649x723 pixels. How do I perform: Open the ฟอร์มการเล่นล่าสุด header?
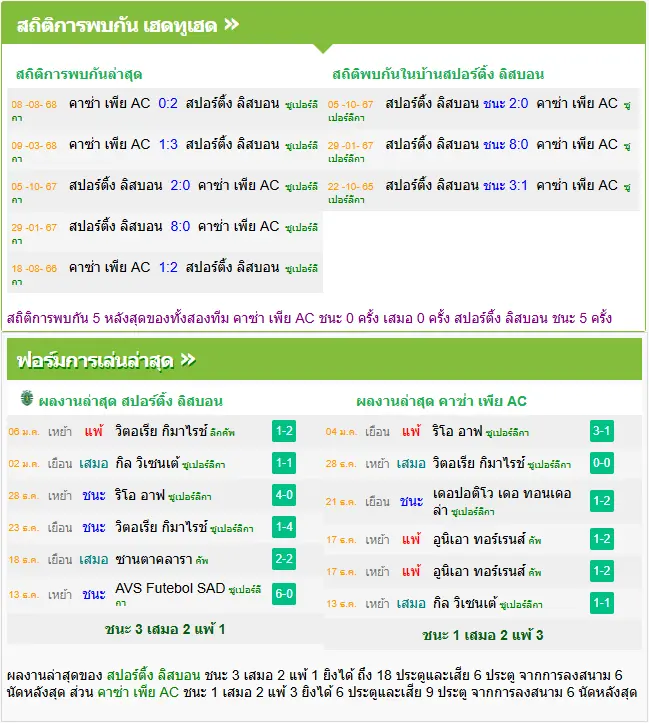[x=324, y=359]
